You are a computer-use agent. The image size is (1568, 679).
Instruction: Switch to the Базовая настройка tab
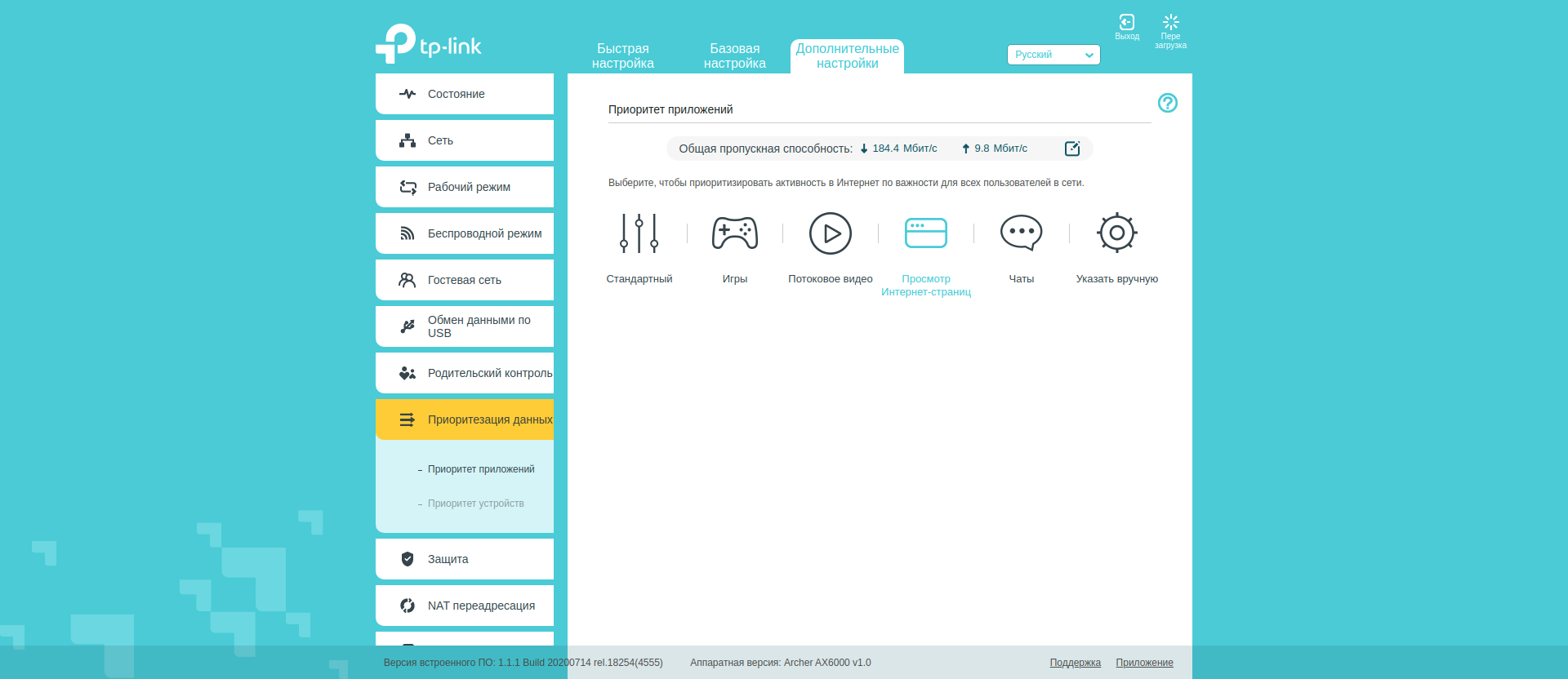pyautogui.click(x=734, y=56)
